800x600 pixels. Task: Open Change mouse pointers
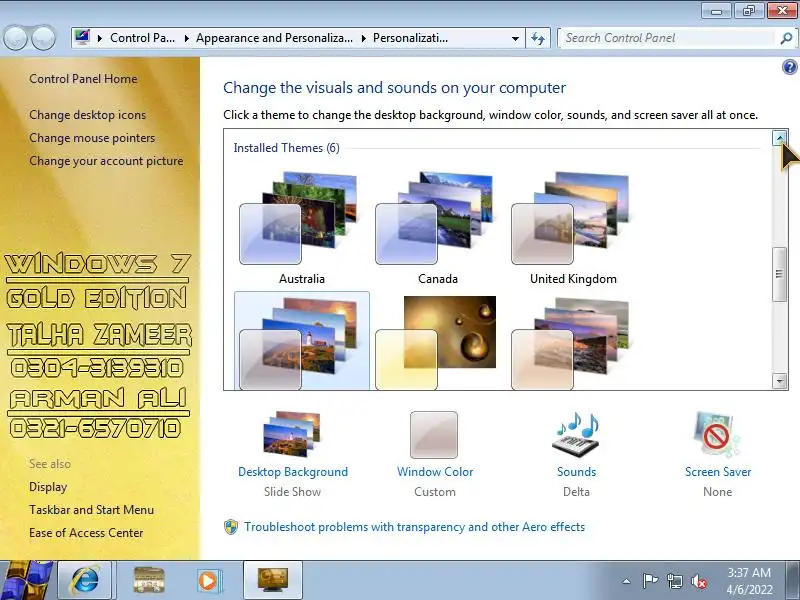pos(92,138)
